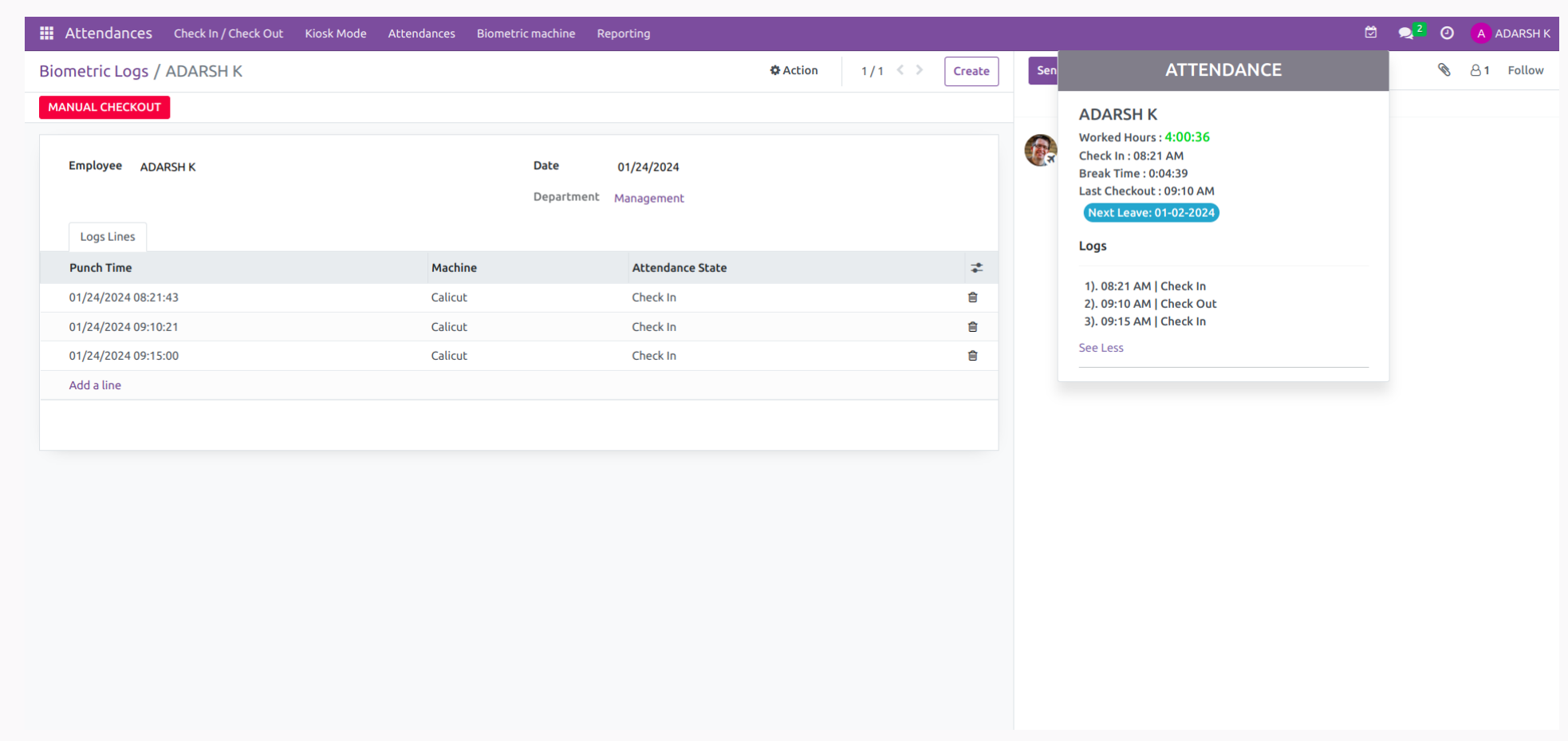The image size is (1568, 741).
Task: Go to the next record arrow
Action: coord(920,70)
